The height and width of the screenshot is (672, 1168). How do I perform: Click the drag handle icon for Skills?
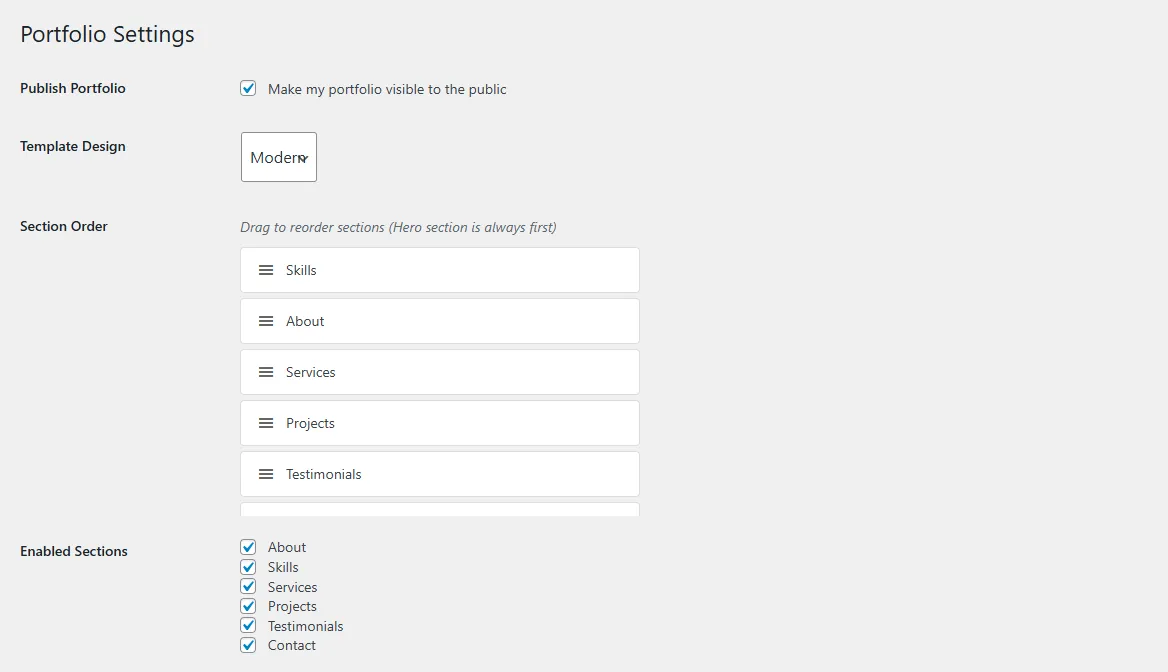[266, 270]
